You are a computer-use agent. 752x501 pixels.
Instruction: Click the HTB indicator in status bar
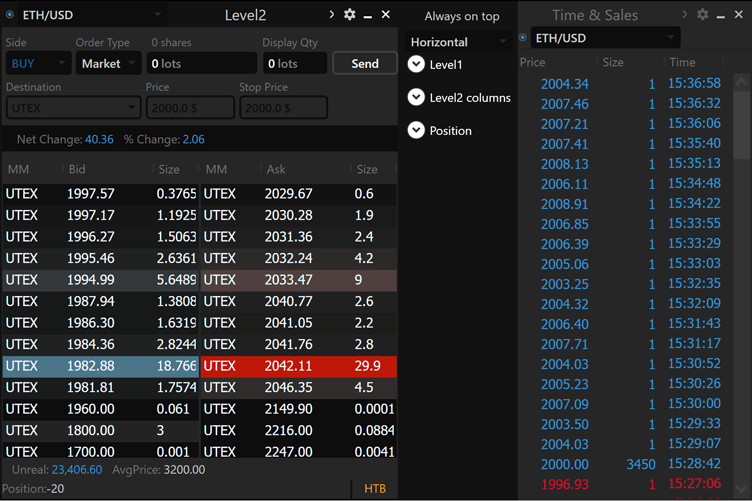[375, 488]
